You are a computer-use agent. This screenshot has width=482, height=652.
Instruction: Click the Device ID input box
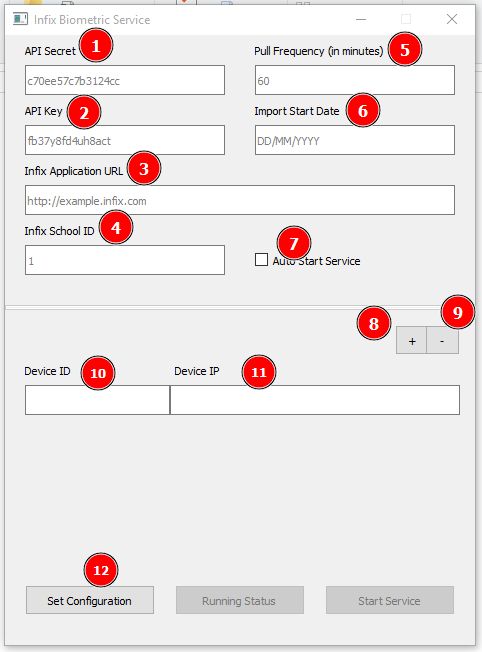pos(97,400)
